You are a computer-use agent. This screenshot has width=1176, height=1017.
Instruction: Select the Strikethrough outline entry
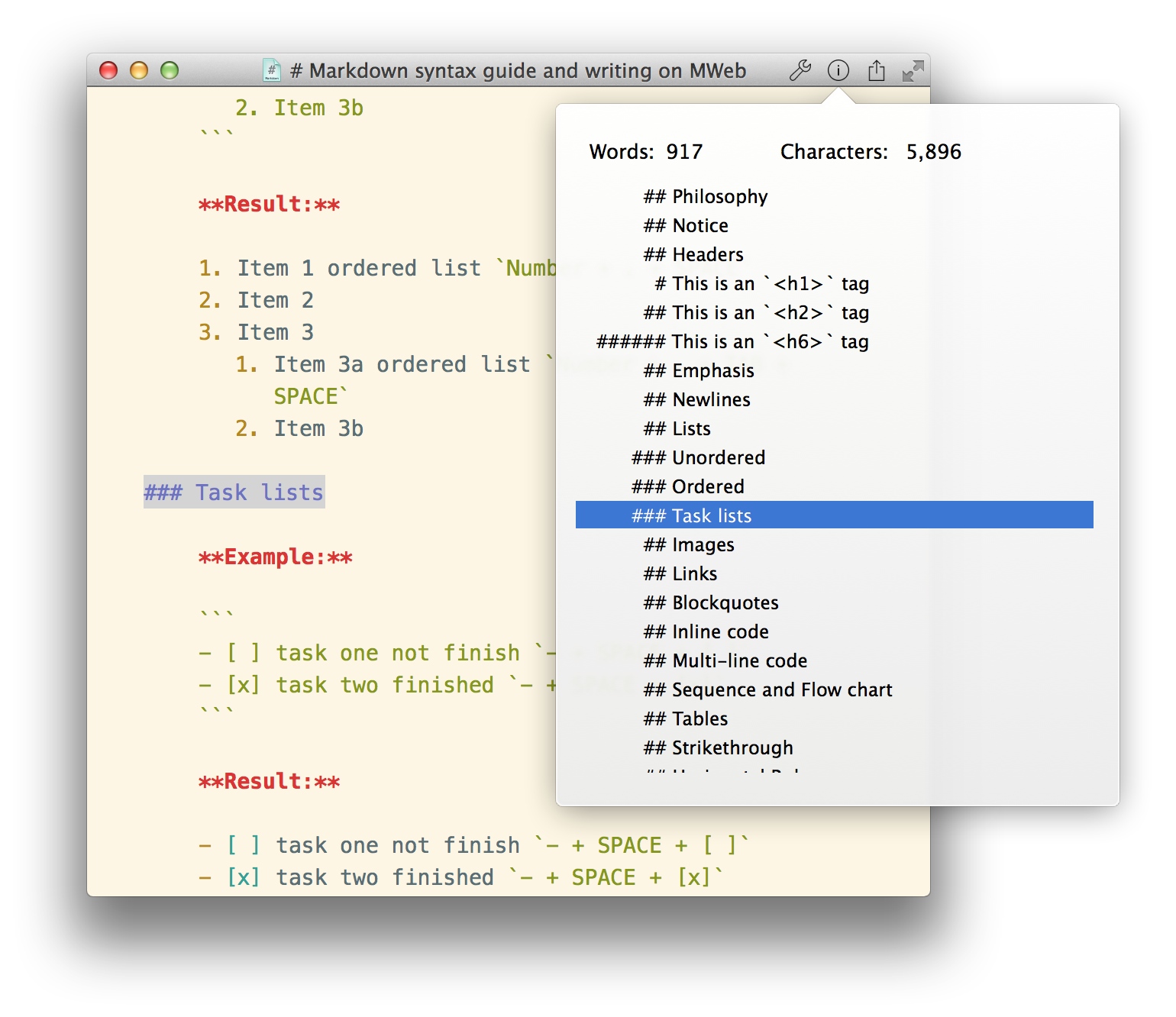[x=719, y=747]
